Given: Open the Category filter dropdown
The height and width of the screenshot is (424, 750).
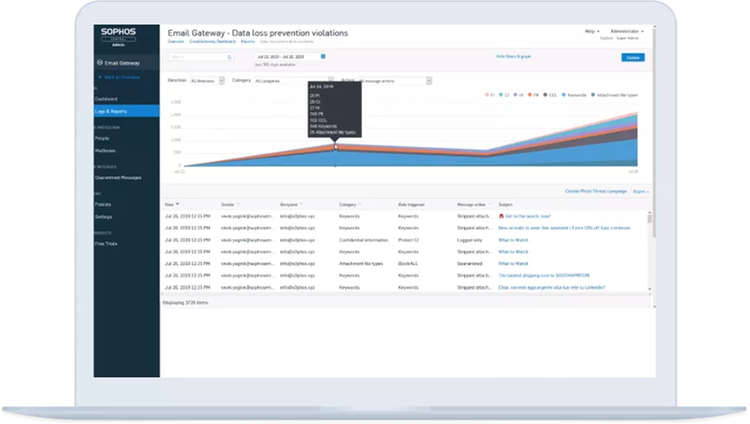Looking at the screenshot, I should click(x=294, y=81).
